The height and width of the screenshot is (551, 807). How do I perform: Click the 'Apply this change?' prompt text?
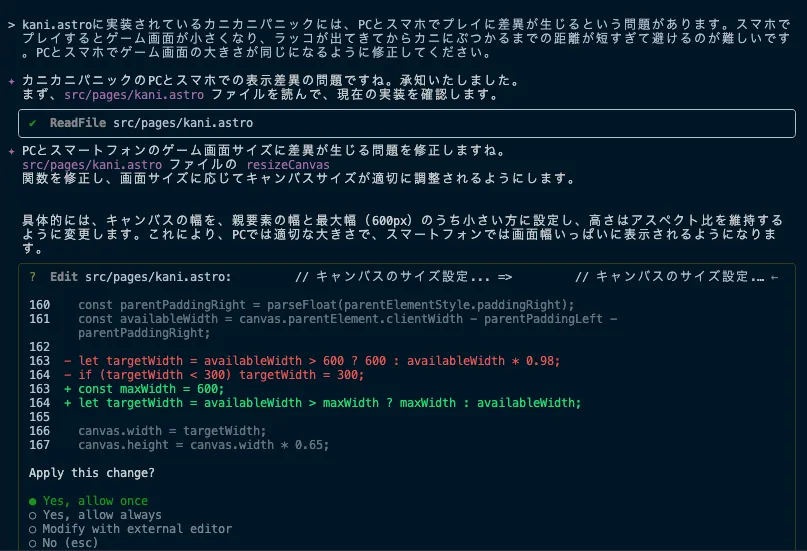(x=92, y=473)
